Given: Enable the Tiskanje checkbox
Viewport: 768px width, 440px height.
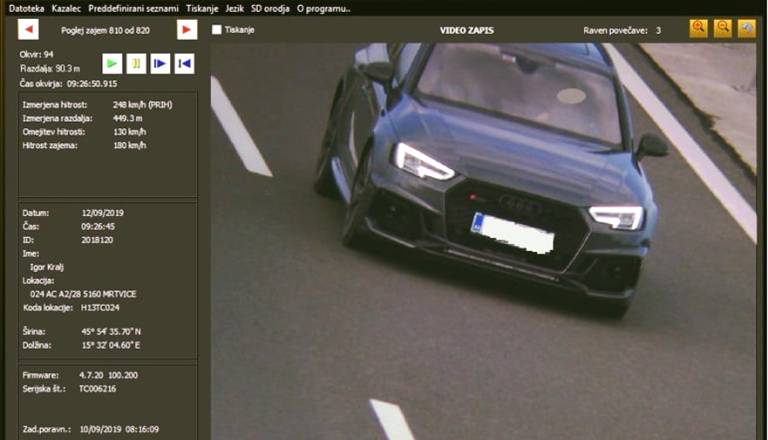Looking at the screenshot, I should tap(217, 30).
